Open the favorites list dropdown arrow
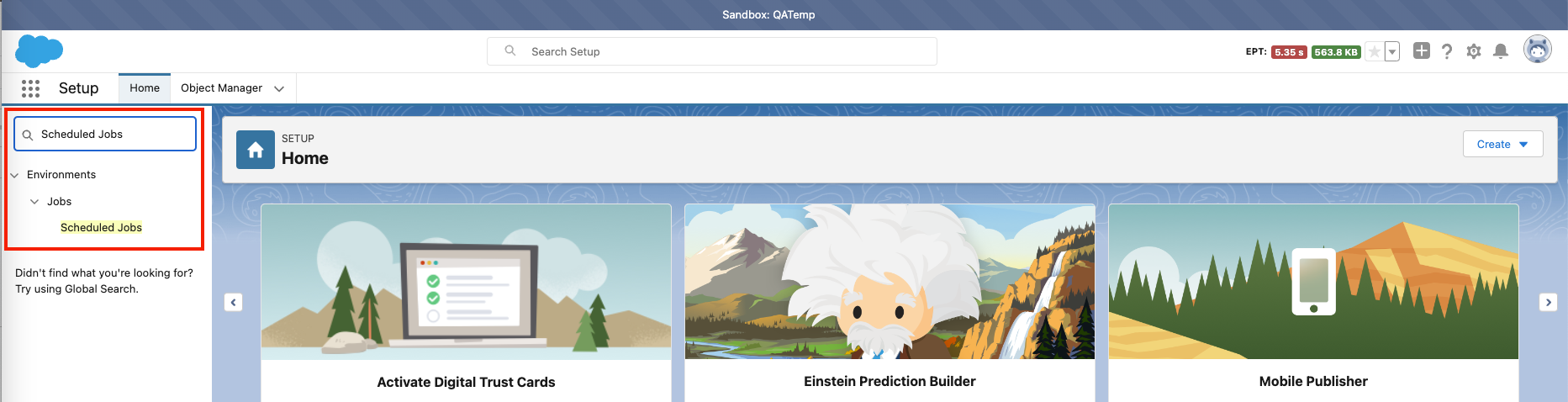Screen dimensions: 1568x402 tap(1392, 52)
